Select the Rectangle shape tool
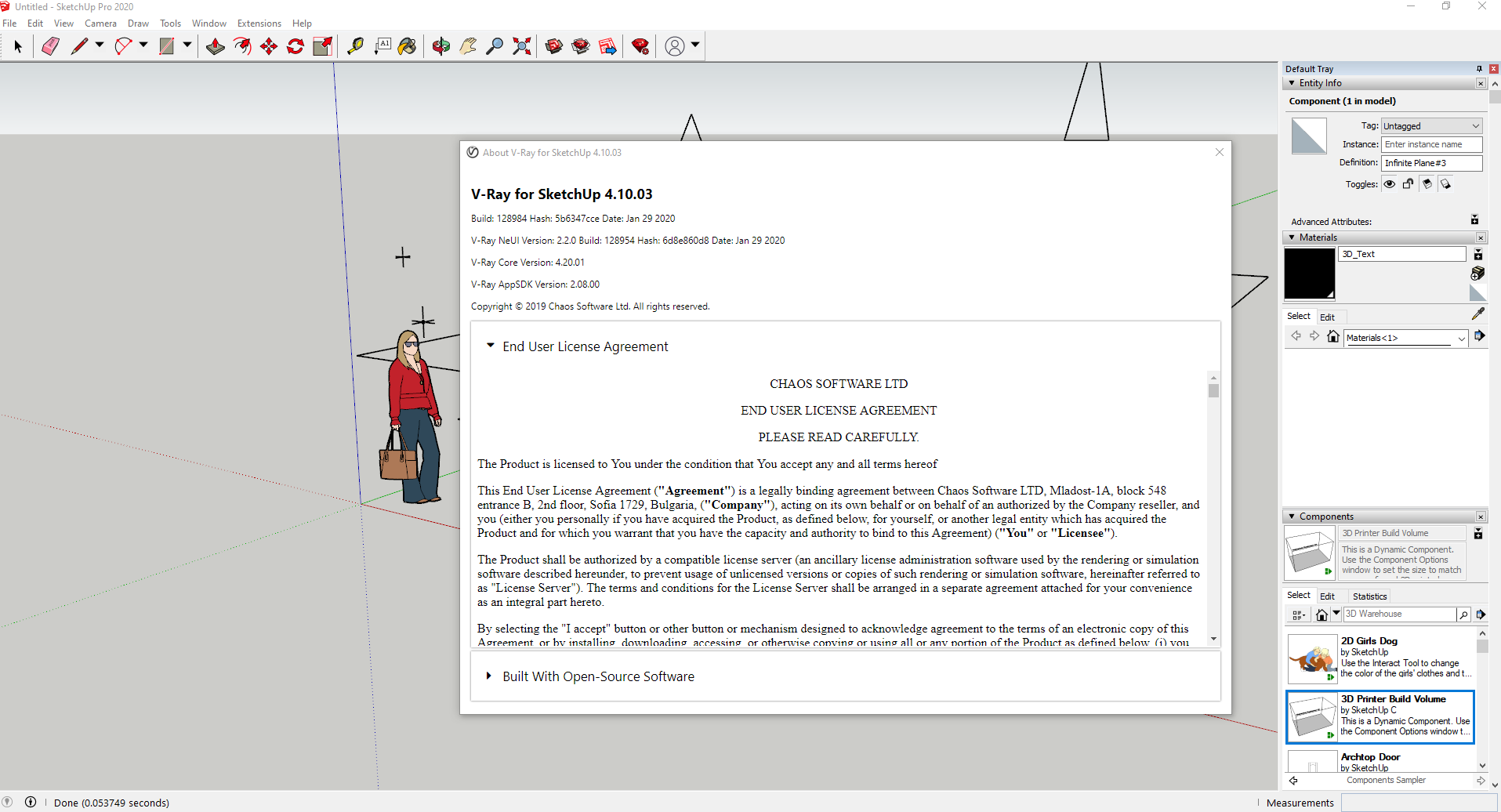The width and height of the screenshot is (1501, 812). click(167, 47)
